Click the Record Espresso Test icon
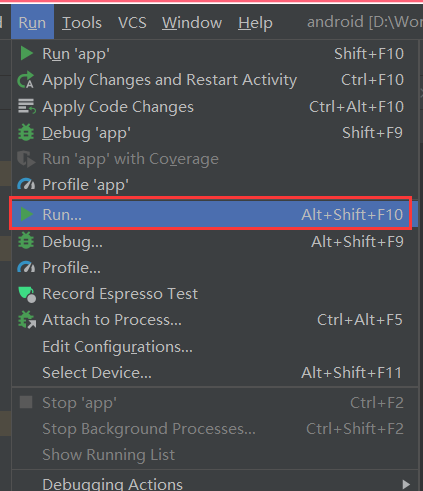423x491 pixels. tap(27, 294)
